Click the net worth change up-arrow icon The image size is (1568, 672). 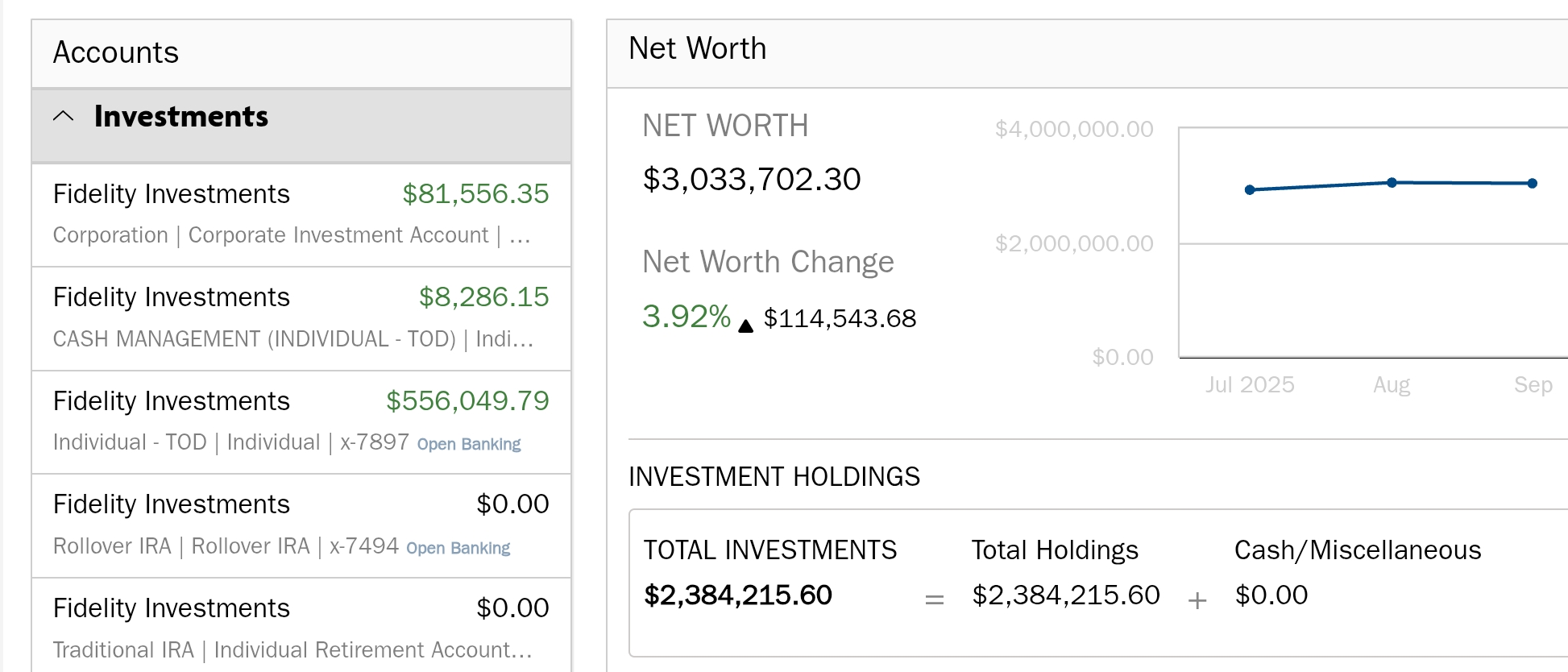click(x=746, y=326)
